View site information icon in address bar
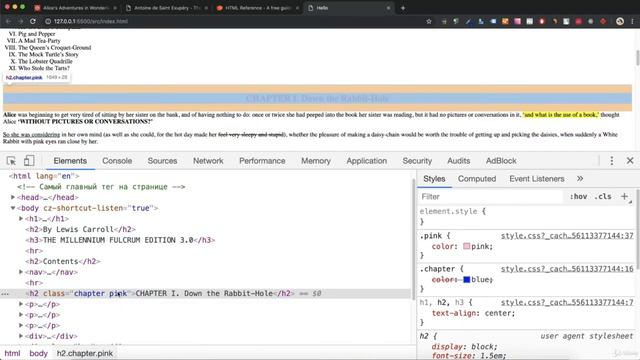The image size is (640, 360). coord(48,21)
